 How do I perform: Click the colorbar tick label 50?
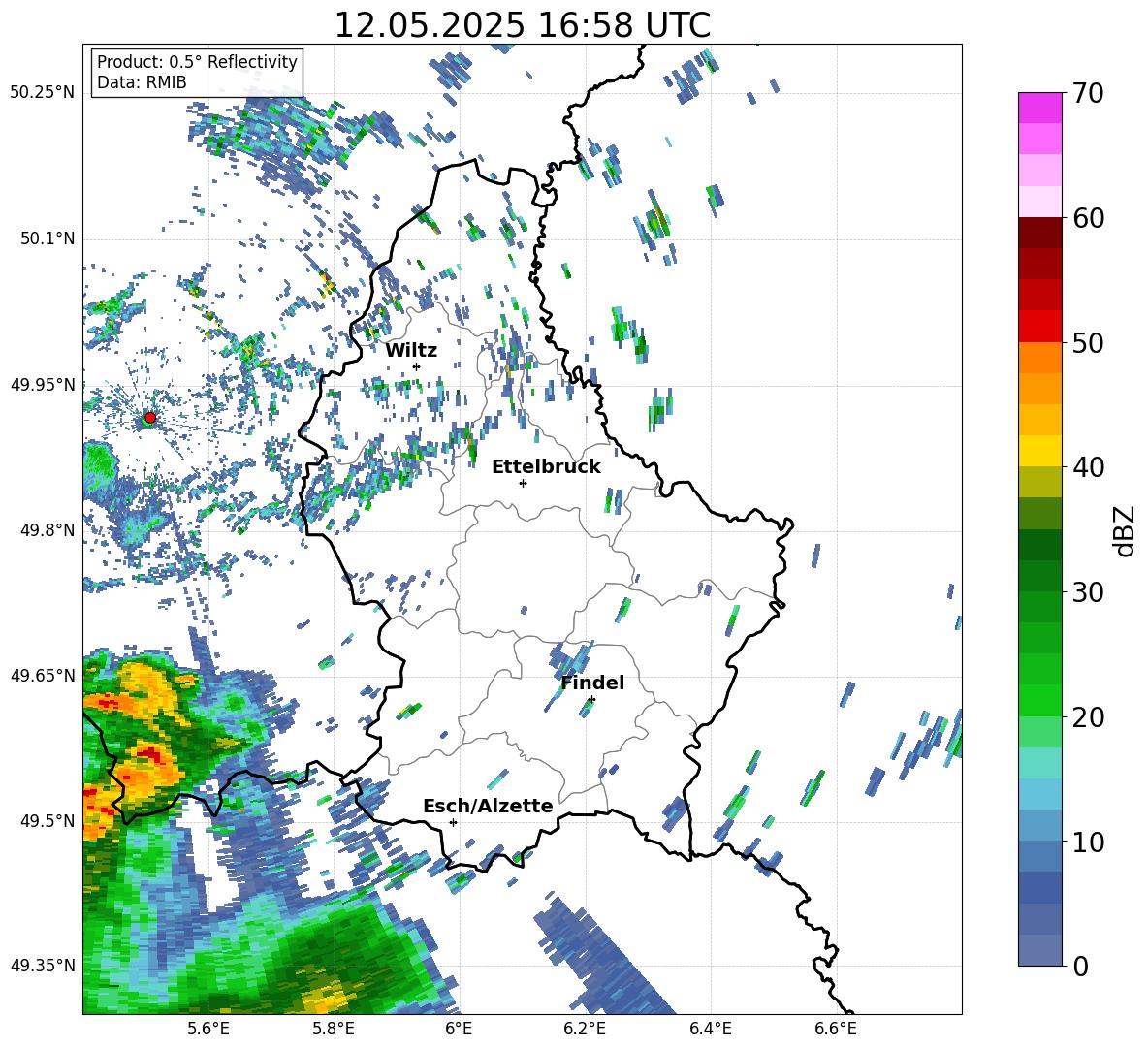[1088, 342]
